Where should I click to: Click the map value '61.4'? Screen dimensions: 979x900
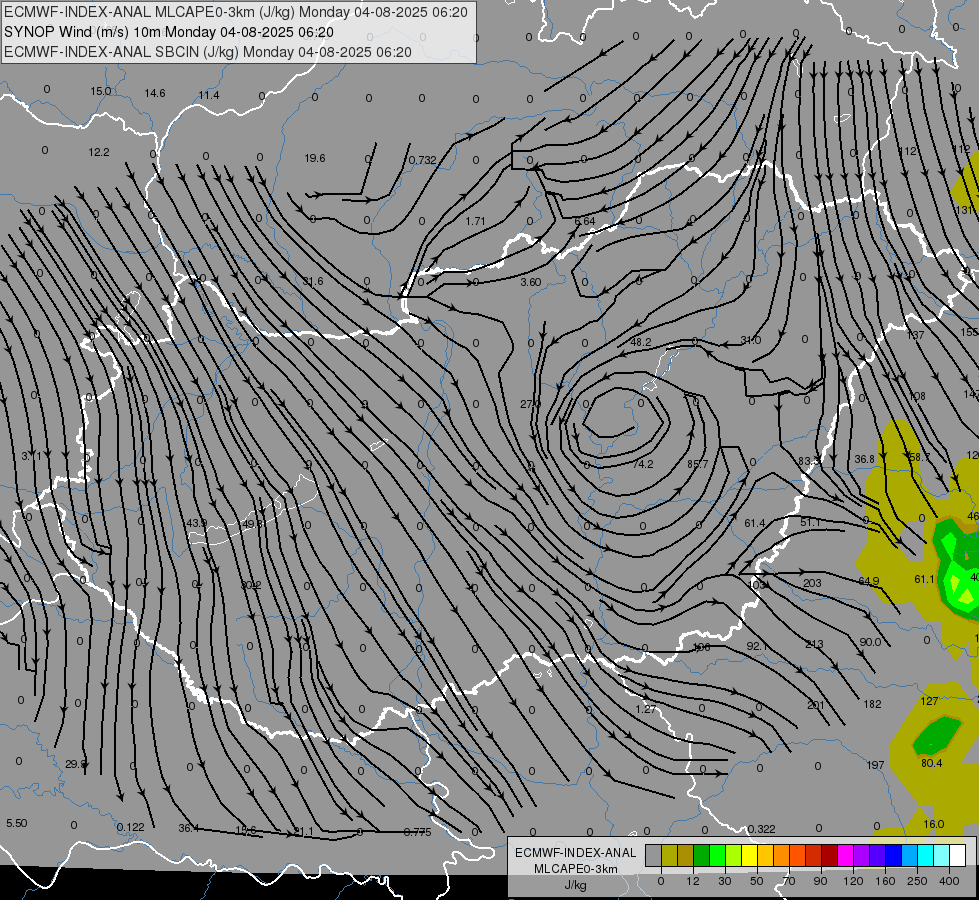[x=755, y=523]
